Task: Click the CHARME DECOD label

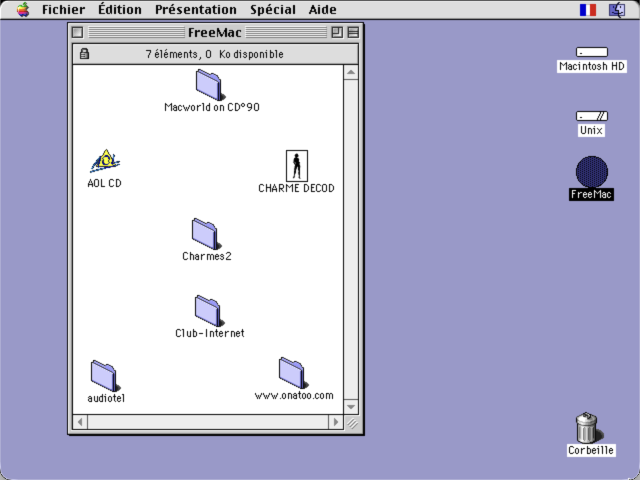Action: pos(296,188)
